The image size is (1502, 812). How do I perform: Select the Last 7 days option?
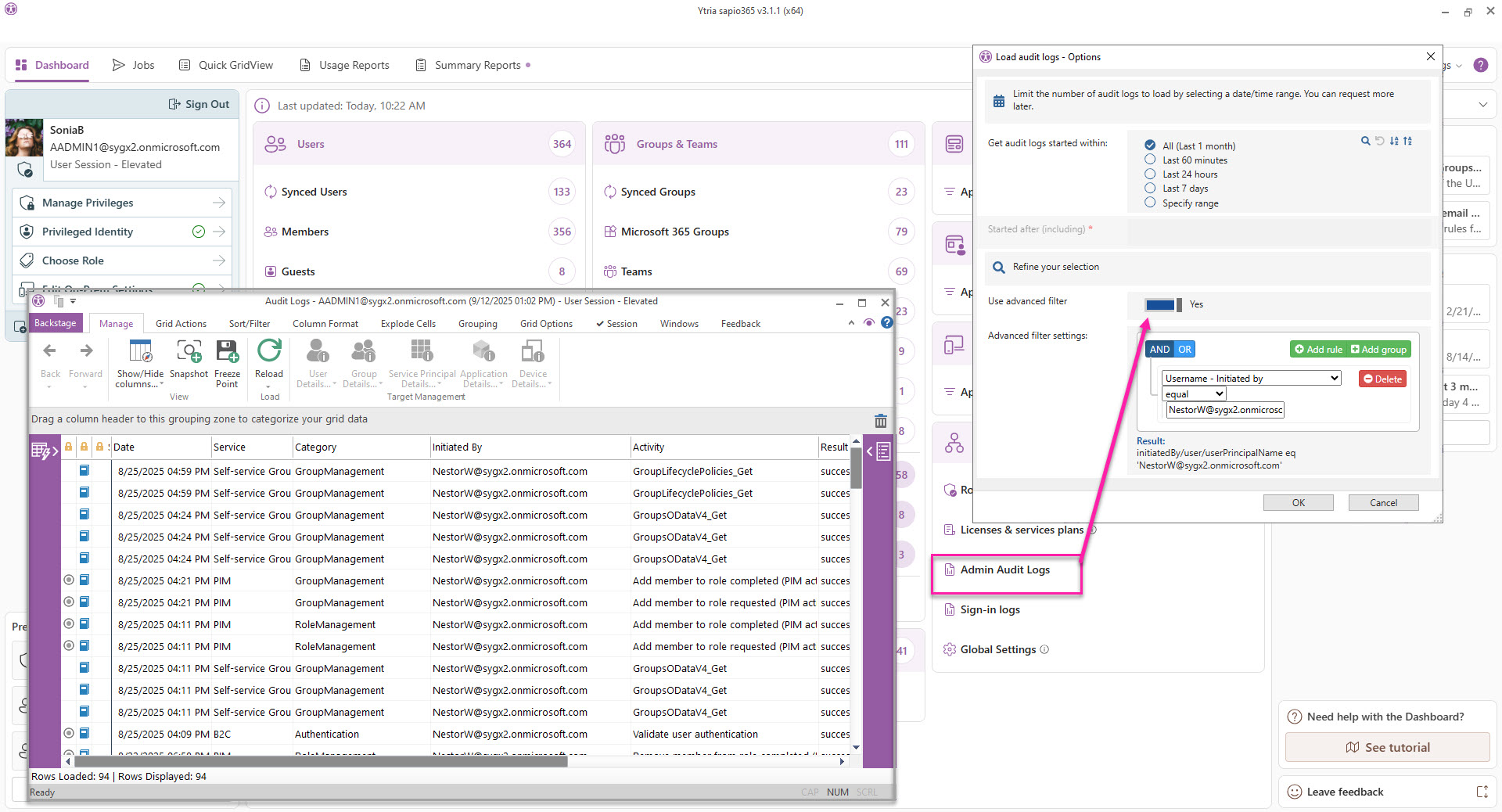pos(1149,188)
